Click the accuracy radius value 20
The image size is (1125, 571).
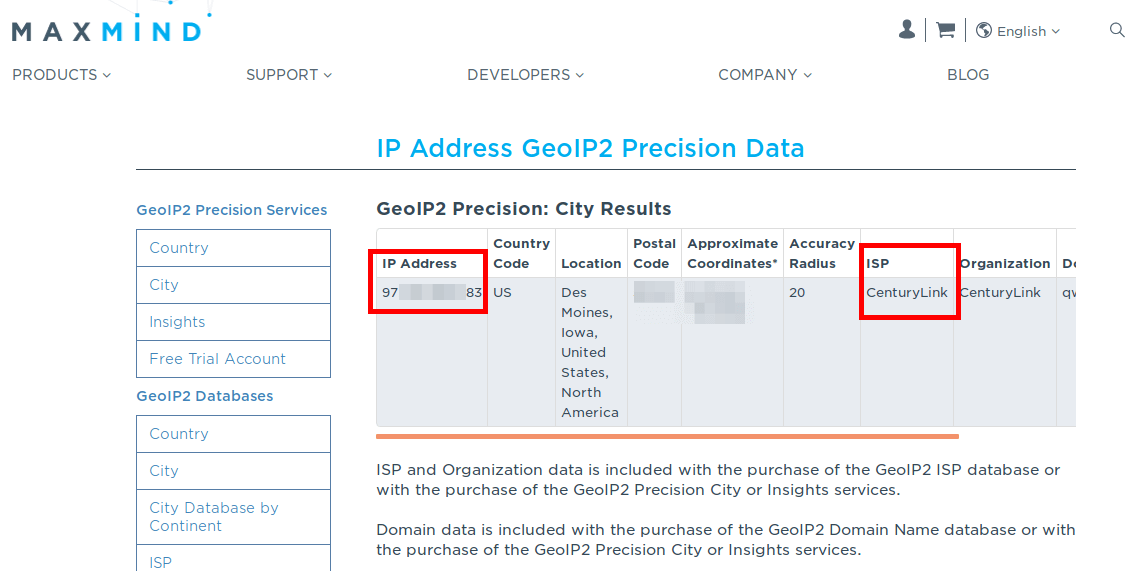coord(797,293)
